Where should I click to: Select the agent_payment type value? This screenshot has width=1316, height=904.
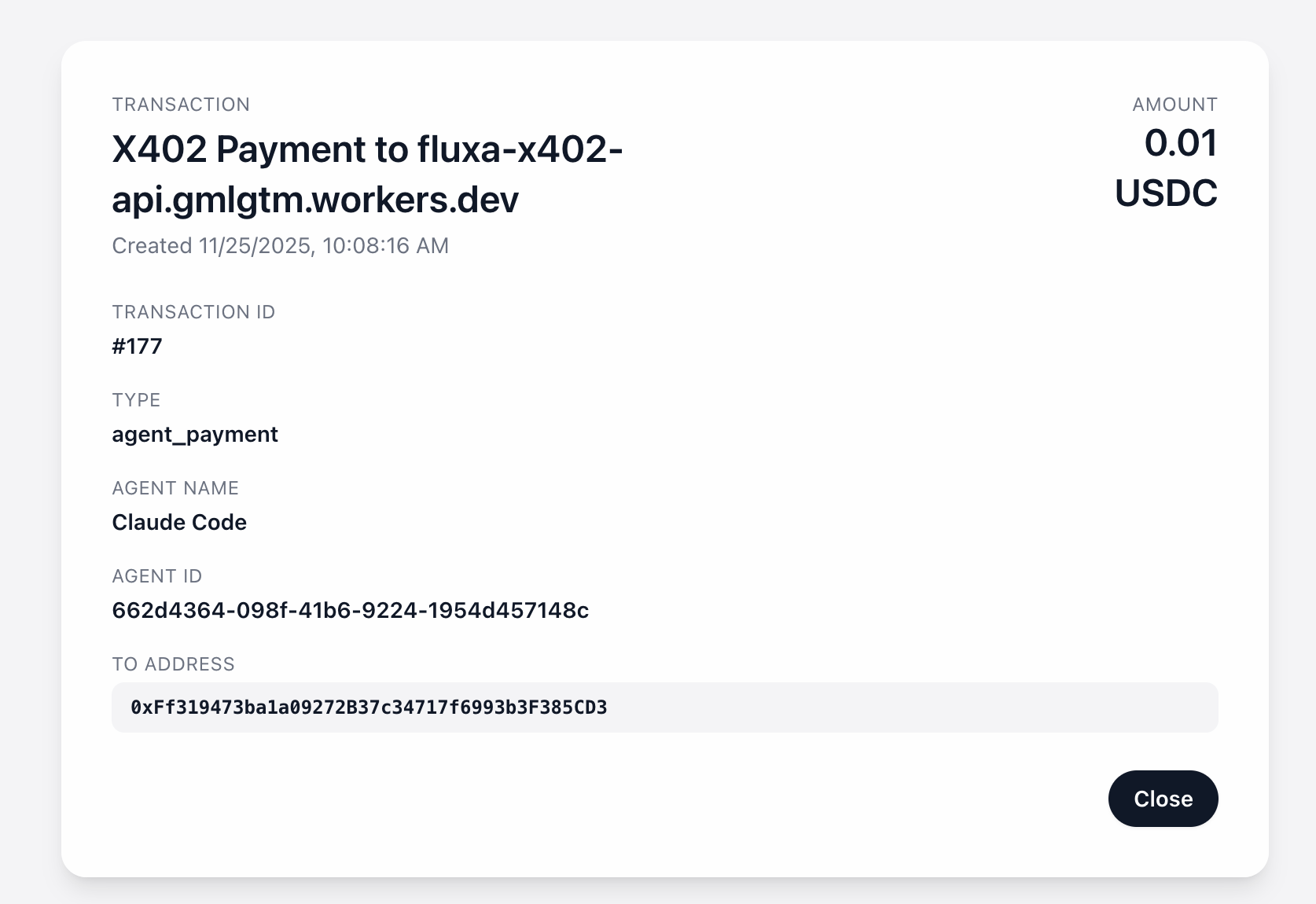(x=195, y=435)
